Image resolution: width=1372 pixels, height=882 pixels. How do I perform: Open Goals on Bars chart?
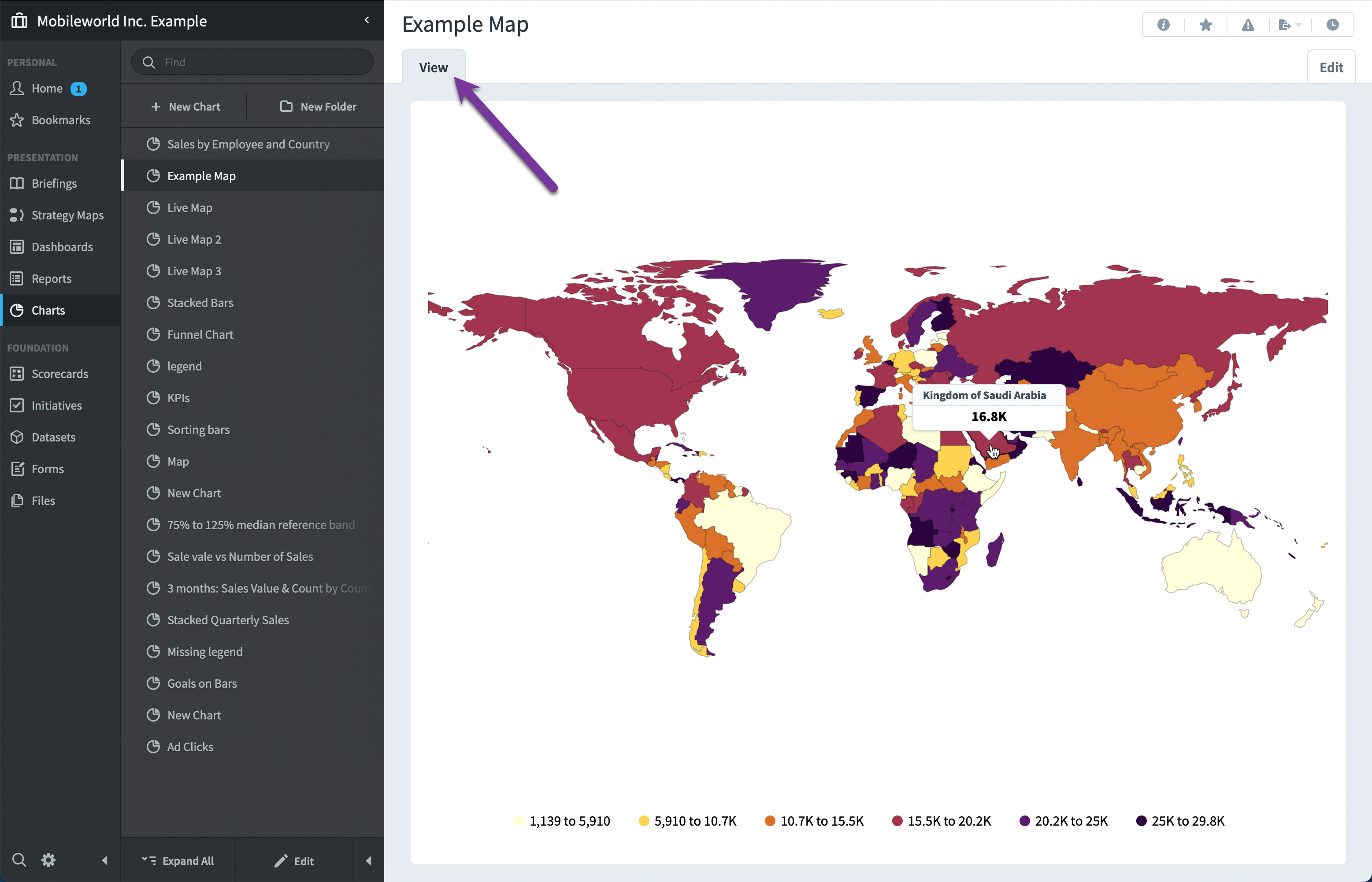[x=252, y=683]
